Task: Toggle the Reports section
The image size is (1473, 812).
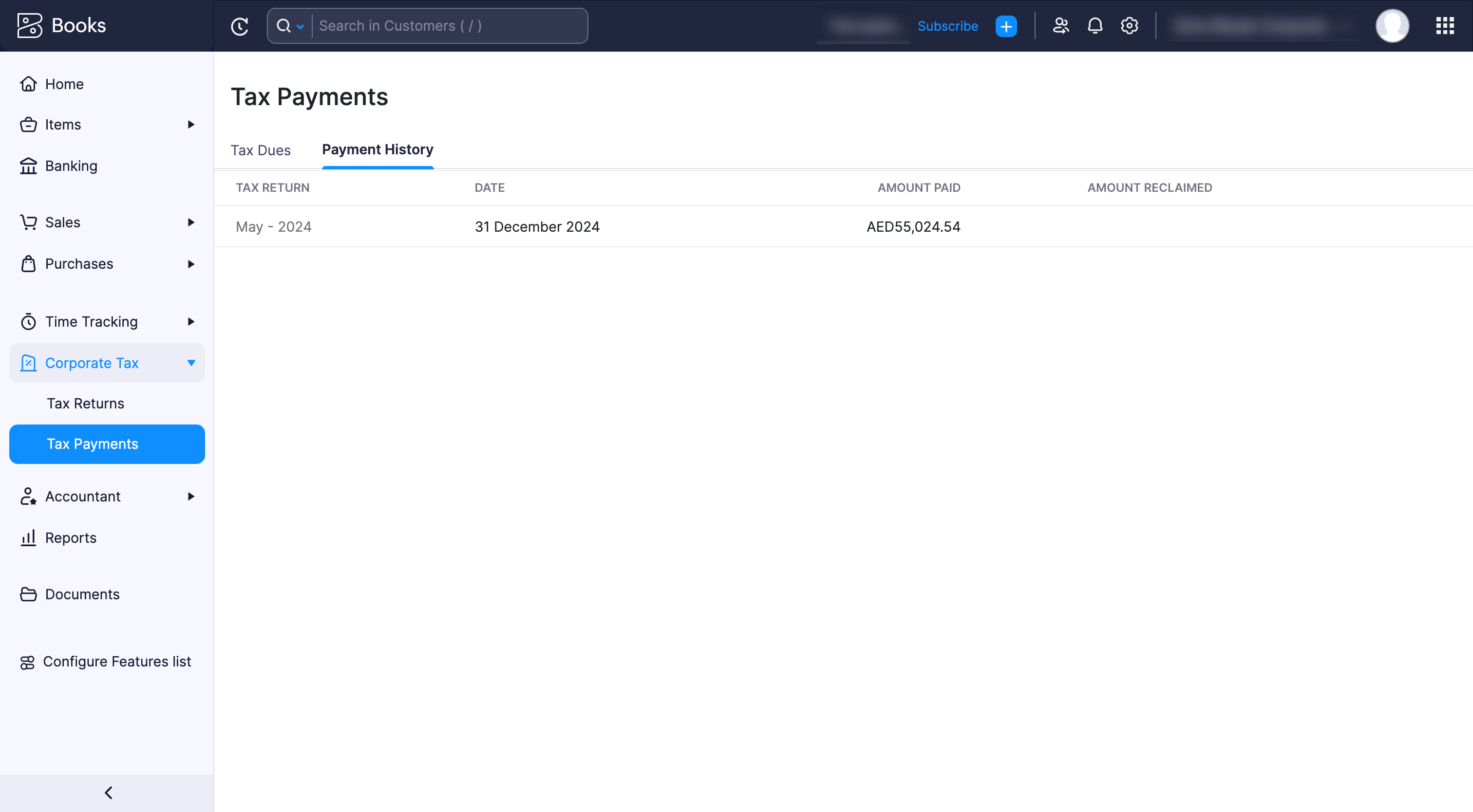Action: (71, 537)
